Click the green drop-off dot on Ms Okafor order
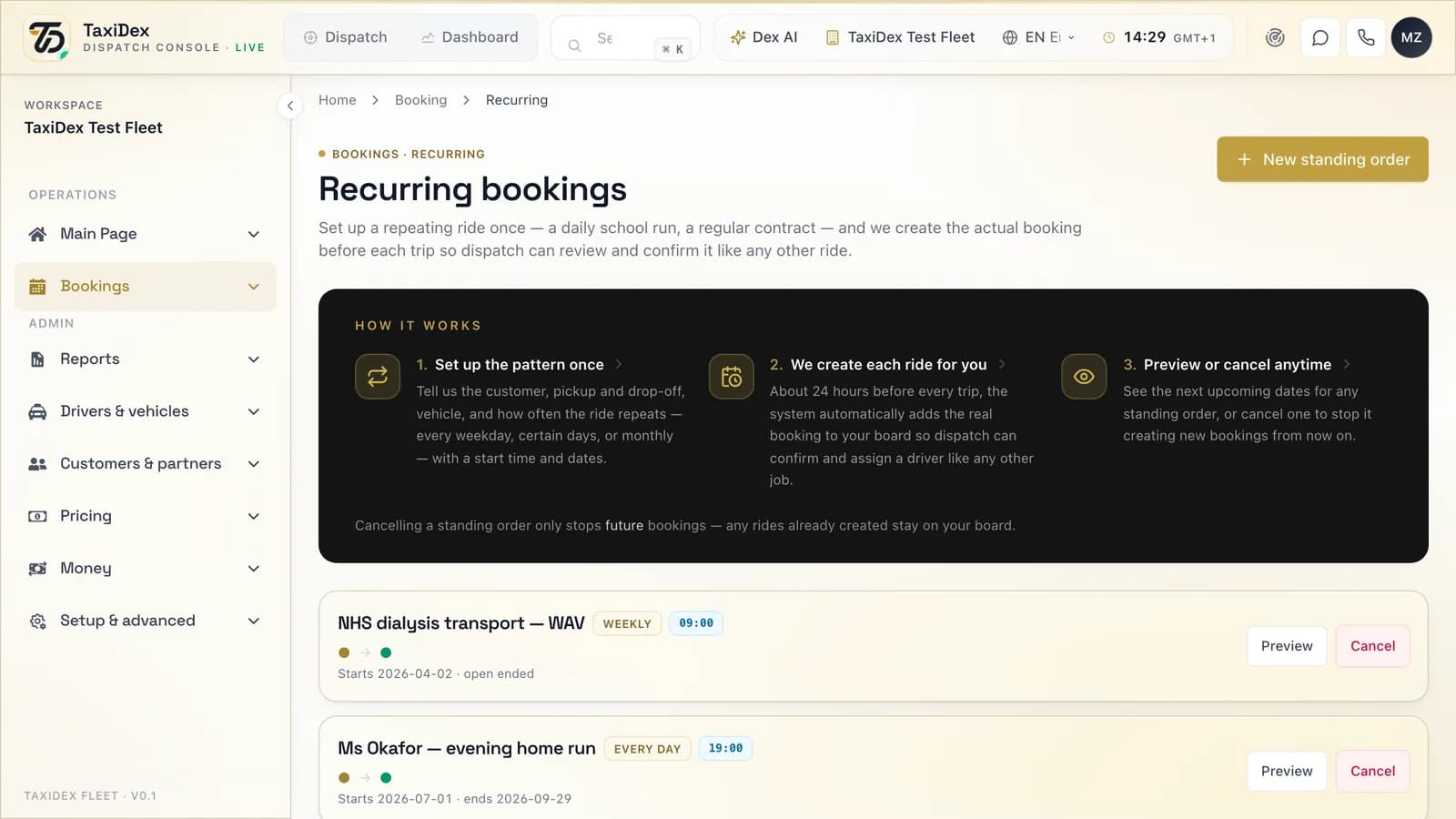The height and width of the screenshot is (819, 1456). point(386,778)
